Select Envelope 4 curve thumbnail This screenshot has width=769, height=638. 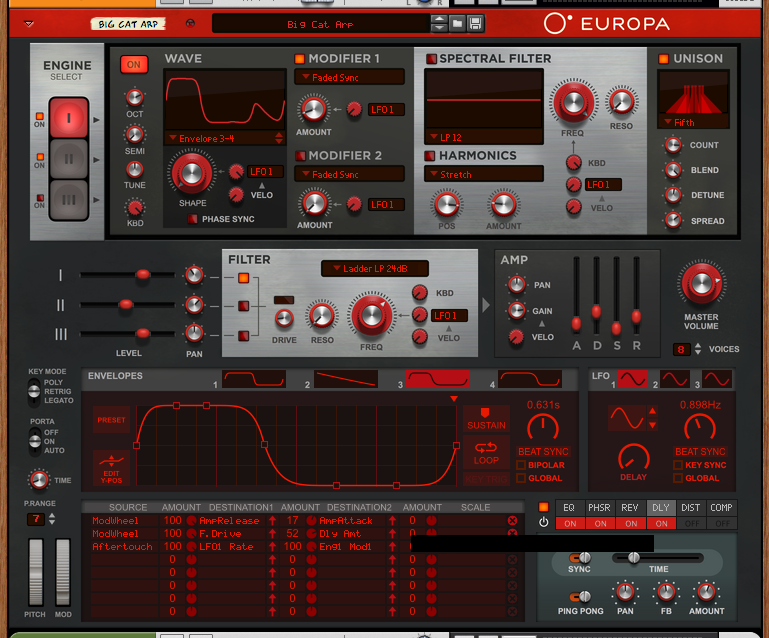coord(530,379)
